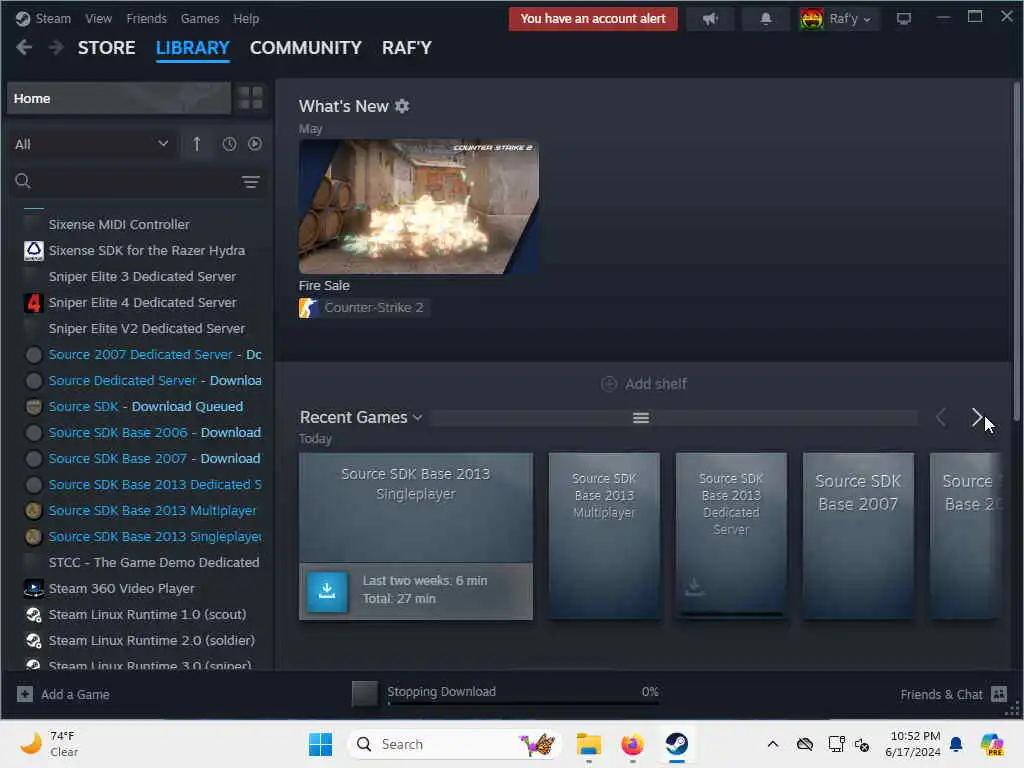Screen dimensions: 1024x768
Task: Switch library to grid collections view icon
Action: [250, 98]
